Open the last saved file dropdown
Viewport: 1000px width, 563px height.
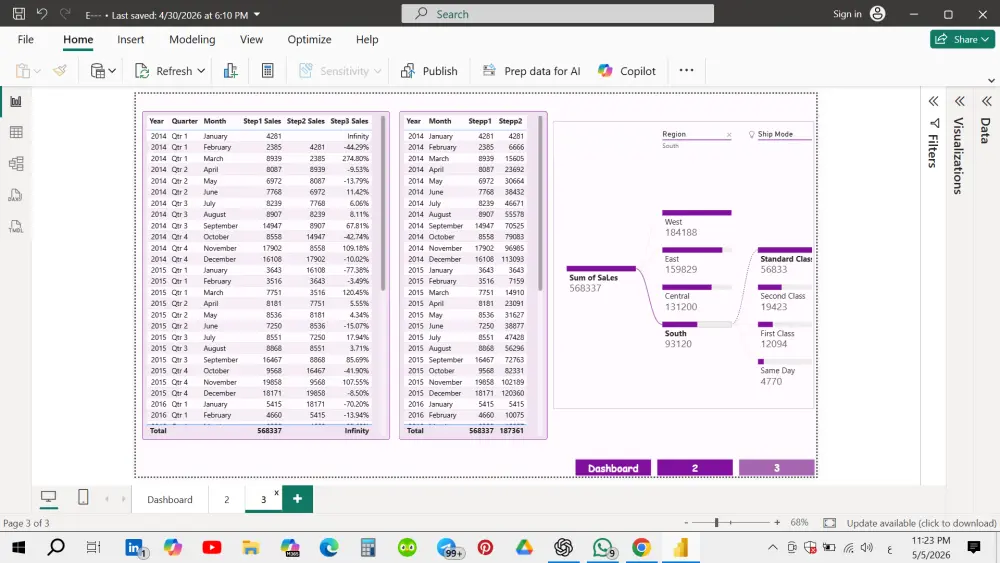pyautogui.click(x=257, y=14)
